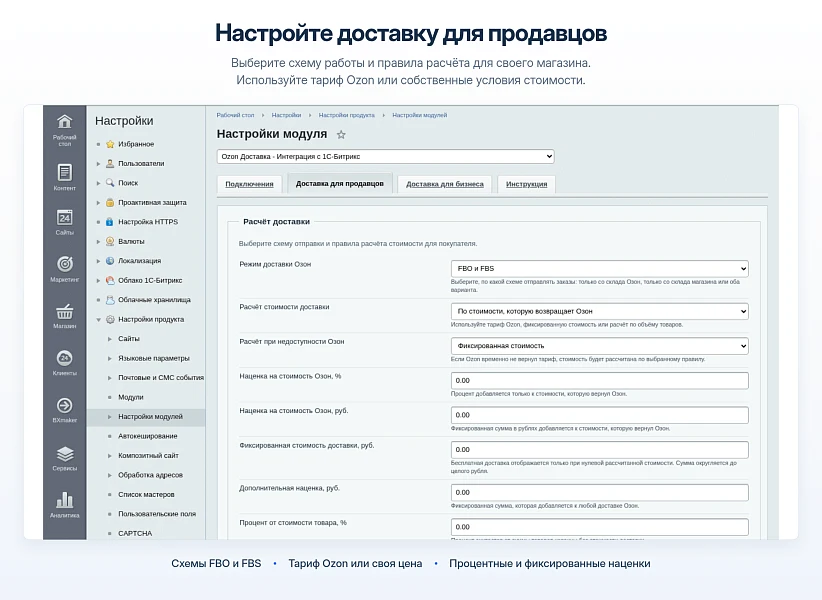Open the Сайты sidebar icon

click(x=64, y=217)
